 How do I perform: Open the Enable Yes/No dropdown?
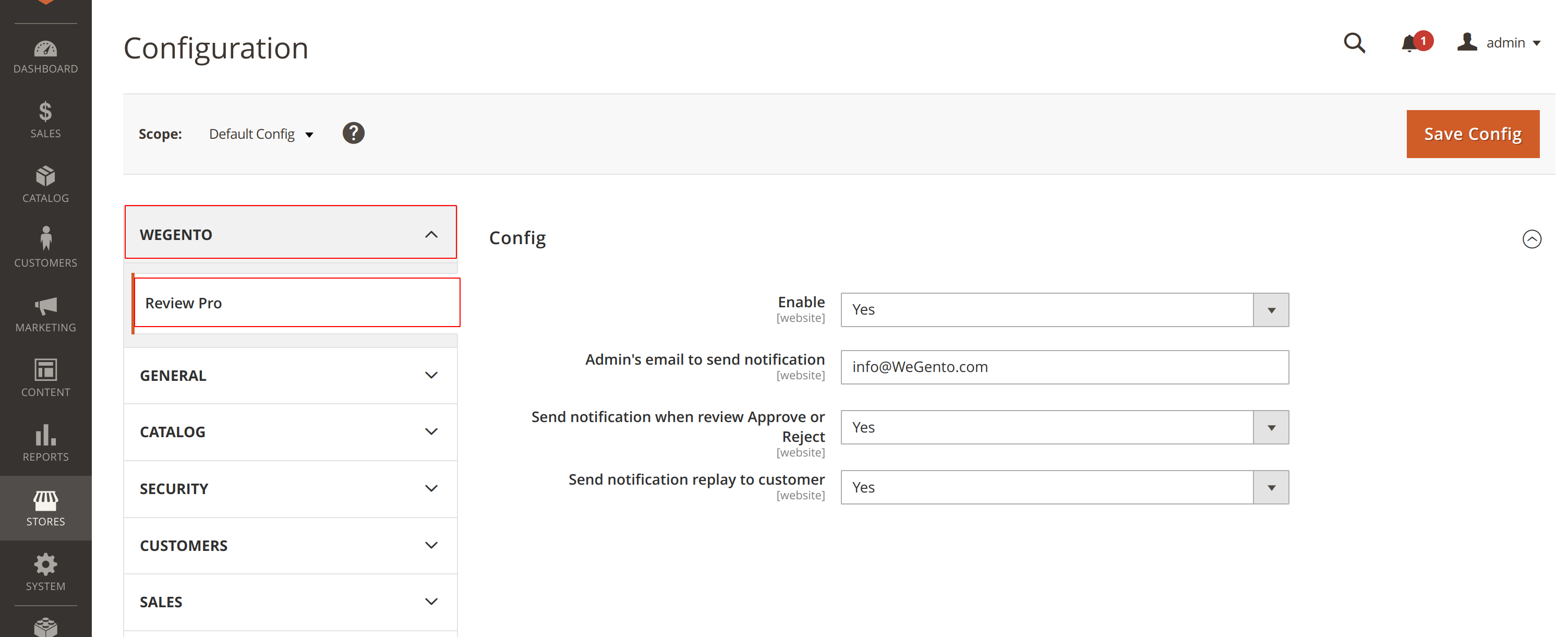point(1064,310)
